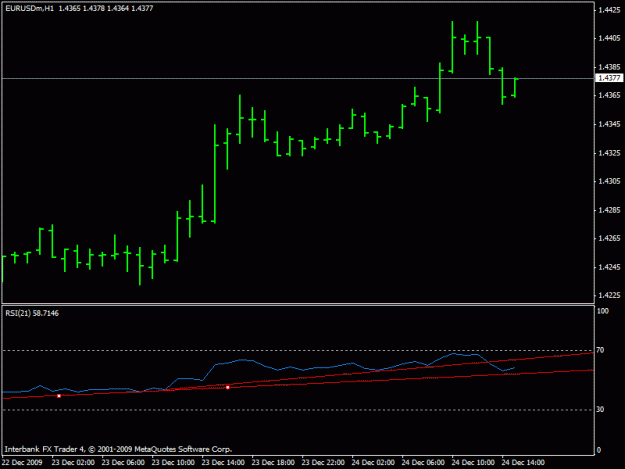Click the 24 Dec 10:00 time label
This screenshot has width=625, height=469.
[x=473, y=462]
